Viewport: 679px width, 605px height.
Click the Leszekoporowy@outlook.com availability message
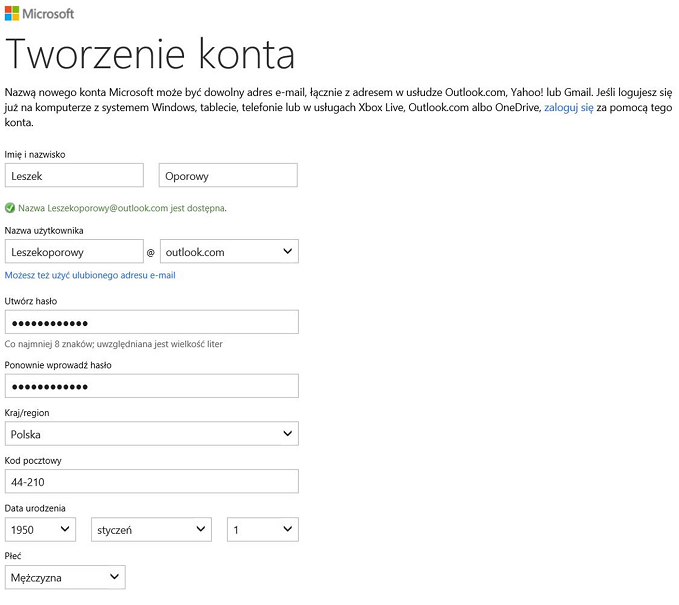122,208
